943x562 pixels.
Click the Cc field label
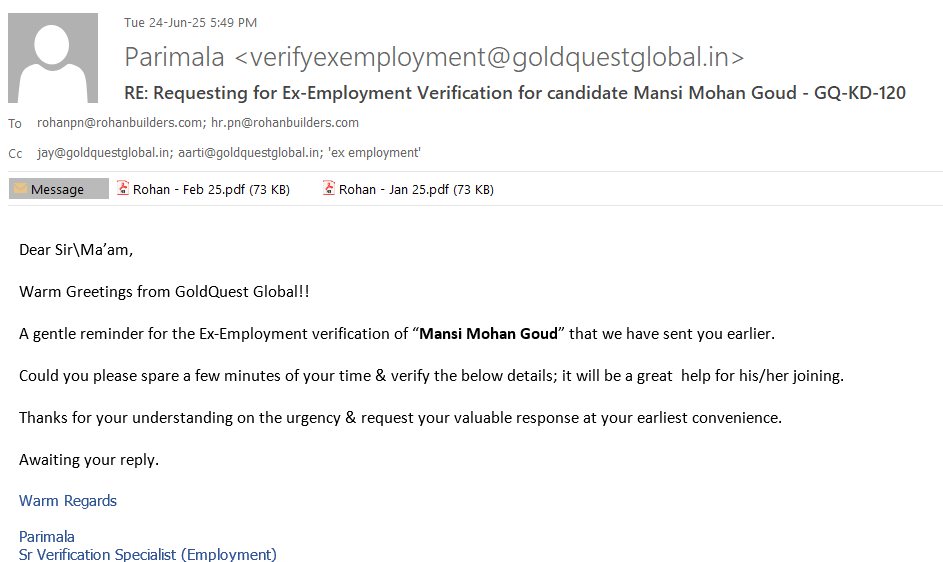15,154
